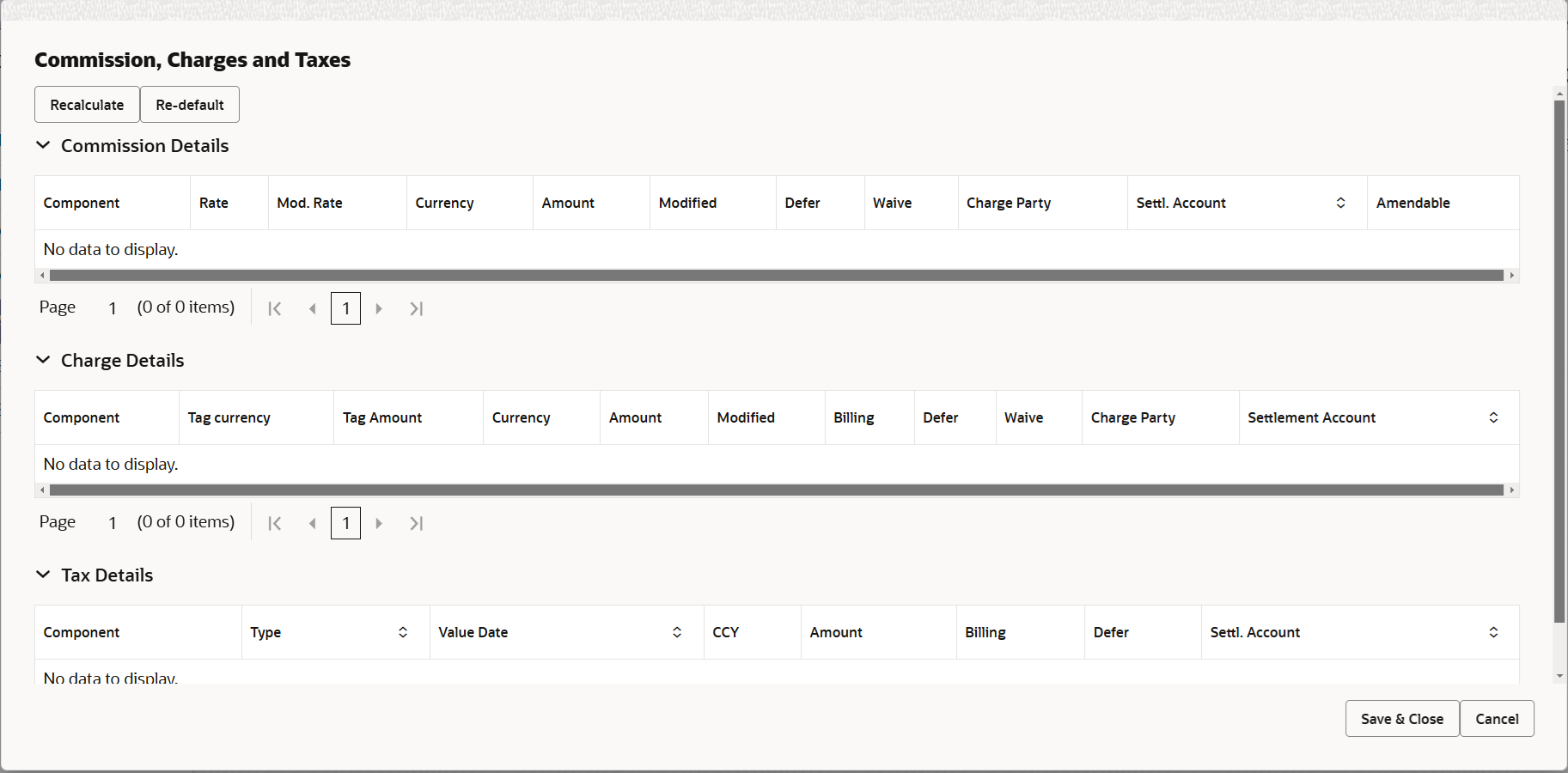This screenshot has width=1568, height=773.
Task: Click sort icon on Value Date column
Action: (x=678, y=632)
